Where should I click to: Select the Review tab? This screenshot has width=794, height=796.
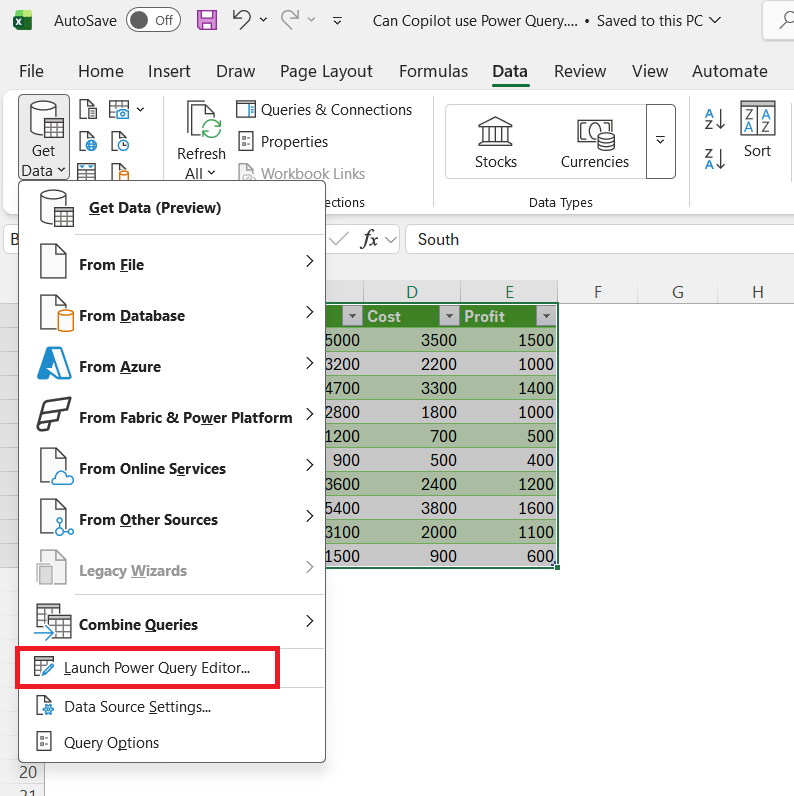(x=580, y=71)
